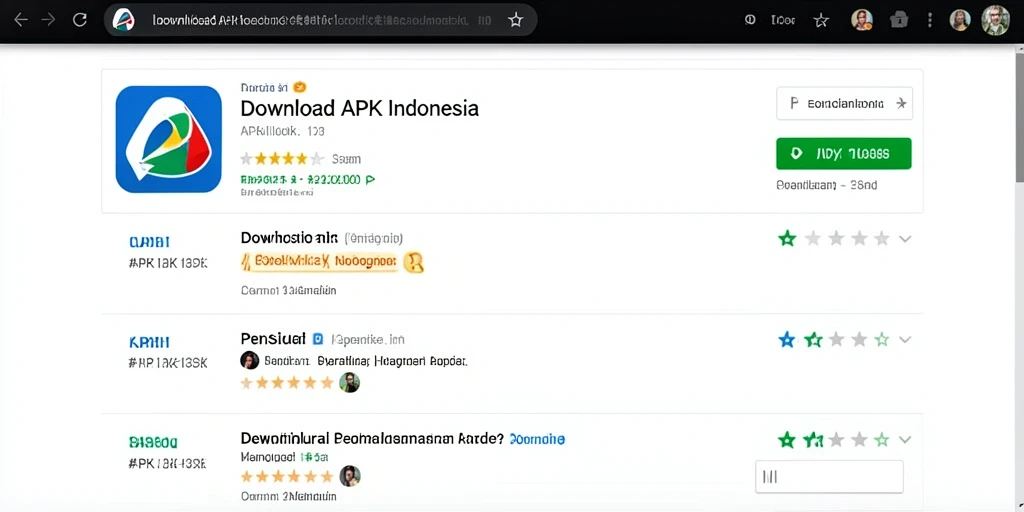Image resolution: width=1024 pixels, height=512 pixels.
Task: Click the star icon right of the address bar
Action: (x=821, y=20)
